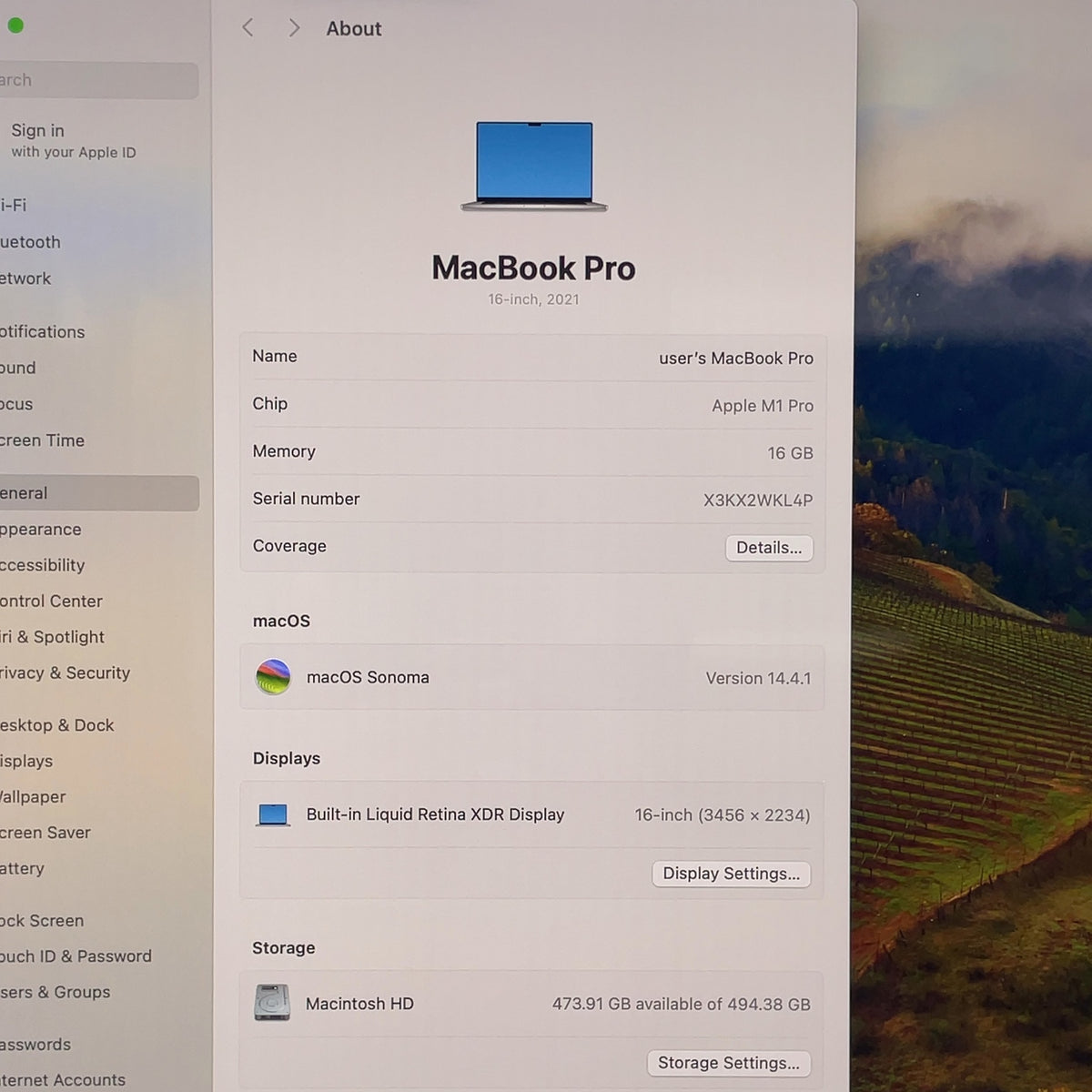Open Desktop & Dock in sidebar
Image resolution: width=1092 pixels, height=1092 pixels.
point(98,725)
